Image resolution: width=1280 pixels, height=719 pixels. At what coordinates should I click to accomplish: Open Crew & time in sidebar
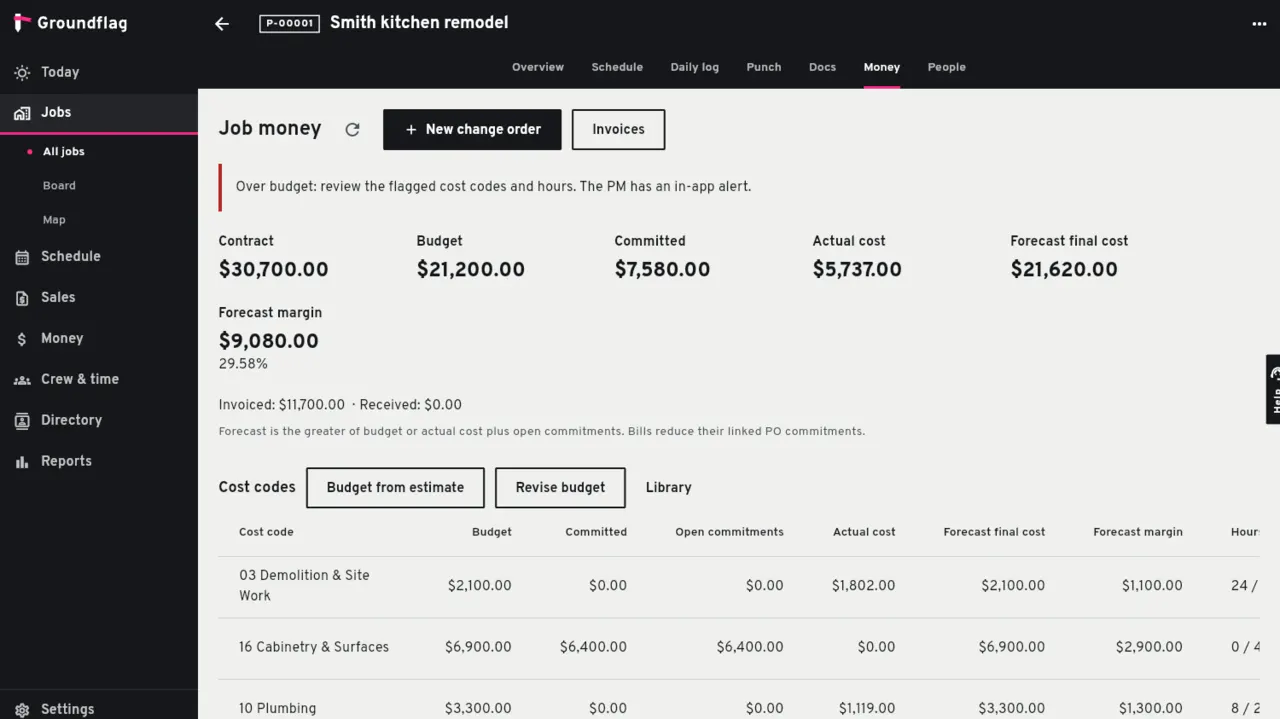(x=99, y=379)
